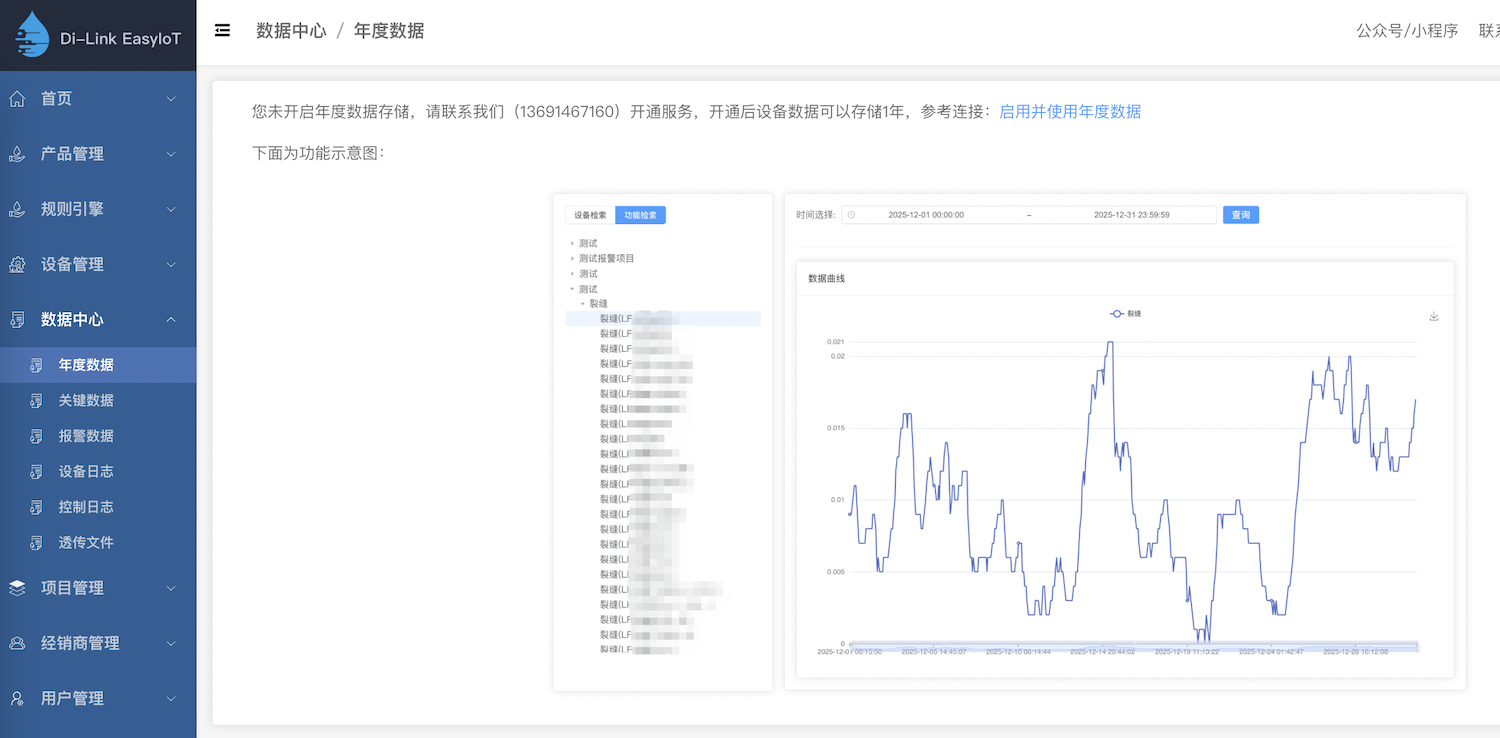
Task: Open the 关键数据 submenu item
Action: tap(86, 400)
